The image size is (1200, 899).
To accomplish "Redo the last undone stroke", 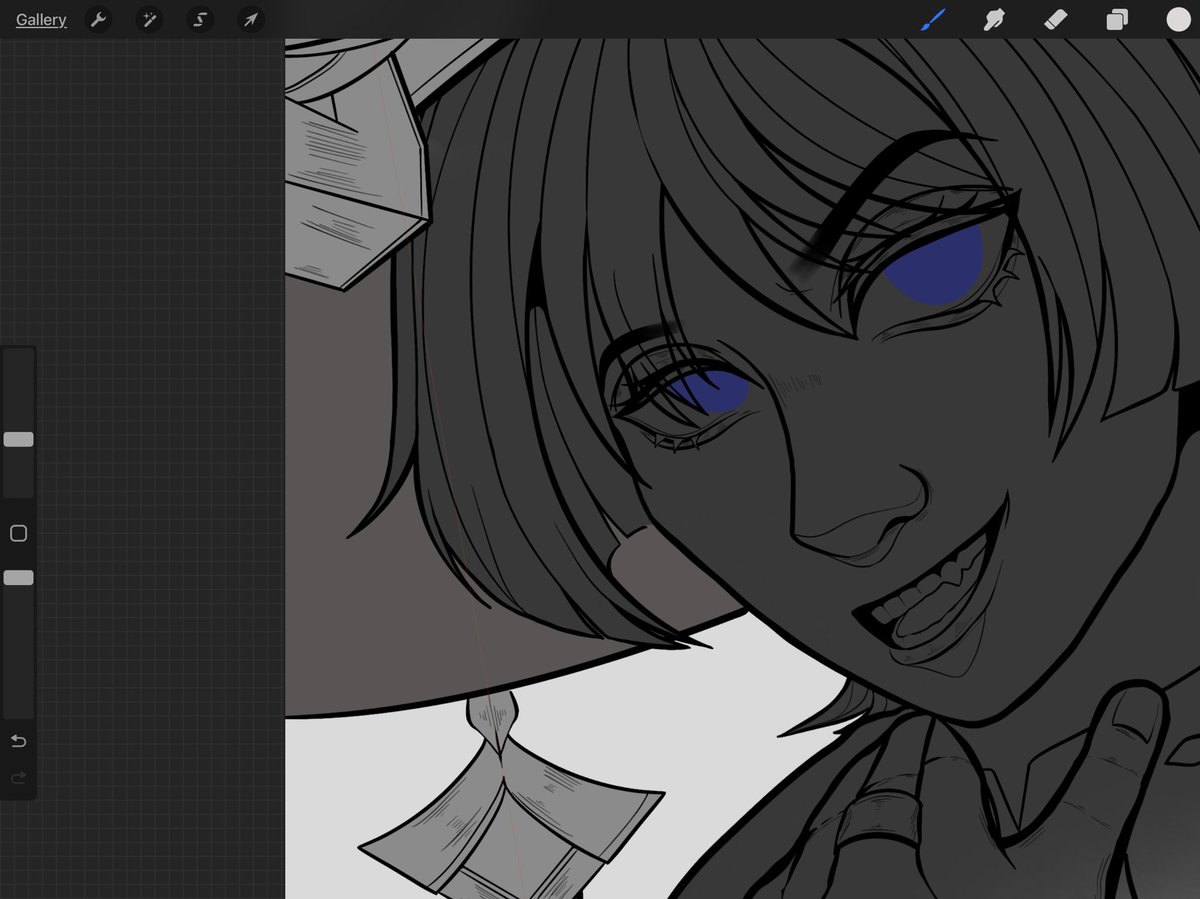I will pyautogui.click(x=18, y=778).
